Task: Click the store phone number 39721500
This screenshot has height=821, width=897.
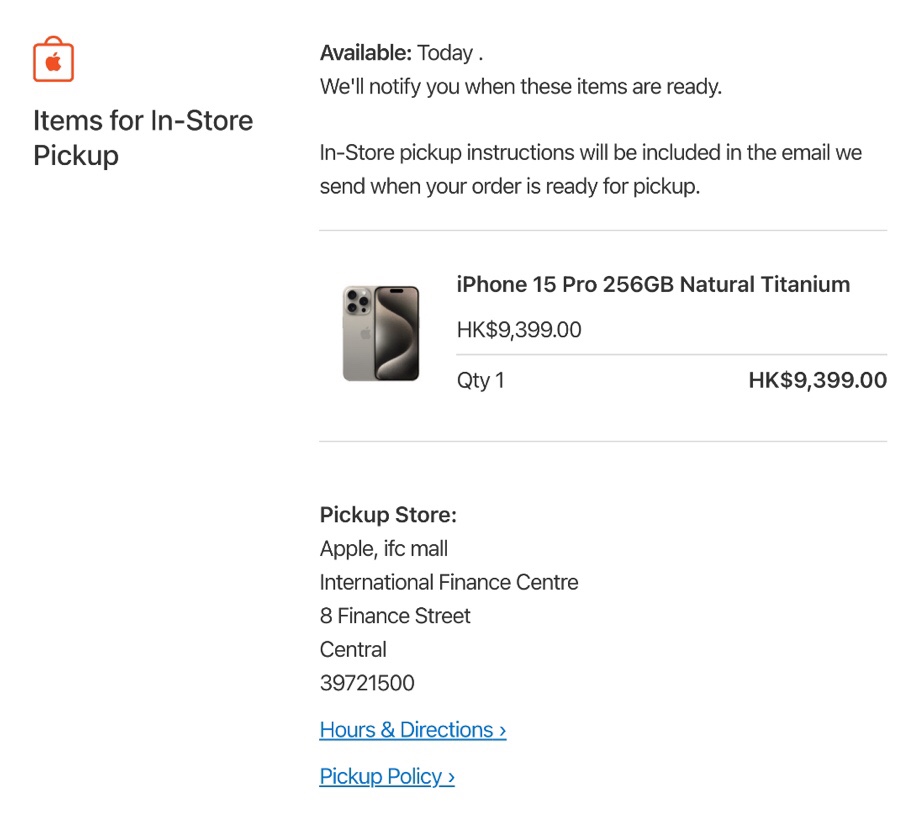Action: (367, 683)
